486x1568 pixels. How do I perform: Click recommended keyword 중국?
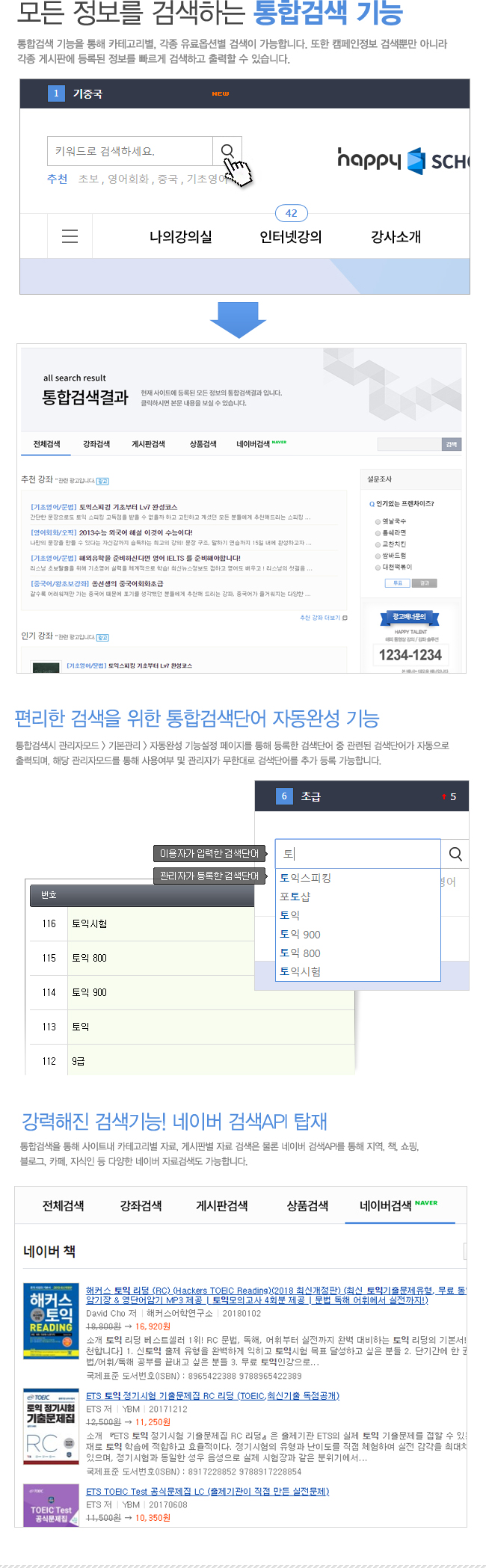167,179
